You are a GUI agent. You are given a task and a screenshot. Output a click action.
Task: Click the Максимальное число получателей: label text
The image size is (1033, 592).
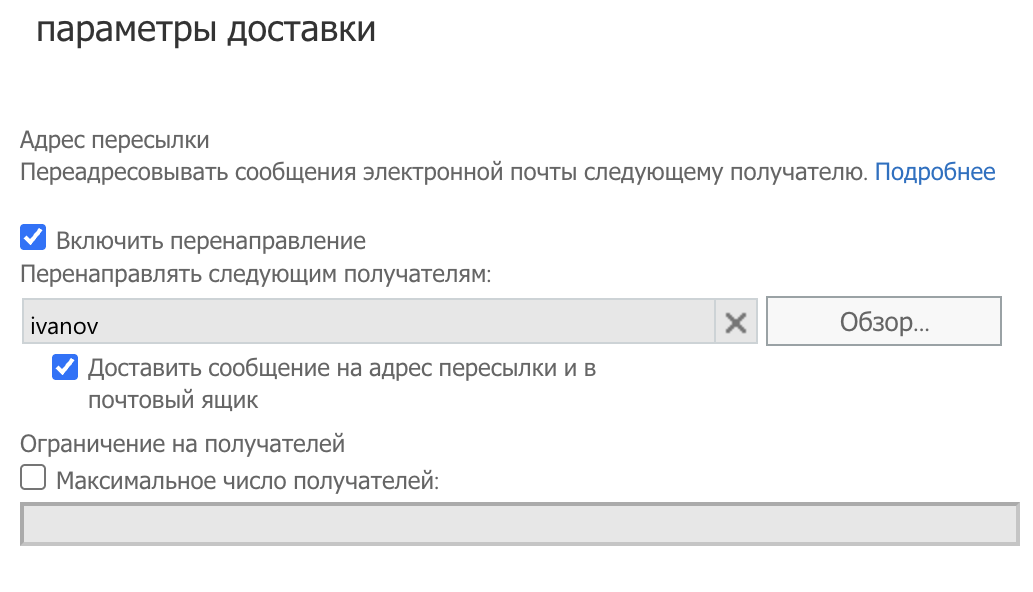248,481
